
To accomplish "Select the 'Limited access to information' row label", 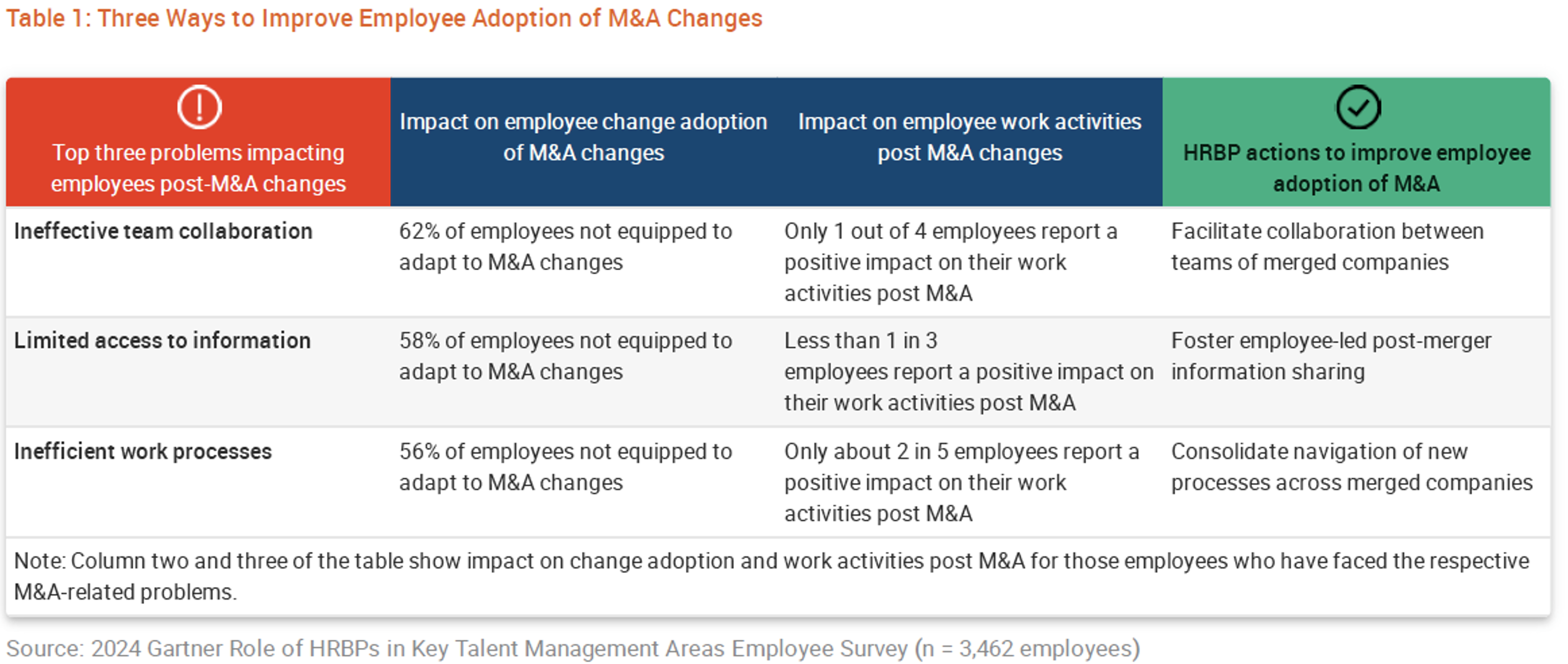I will [162, 341].
